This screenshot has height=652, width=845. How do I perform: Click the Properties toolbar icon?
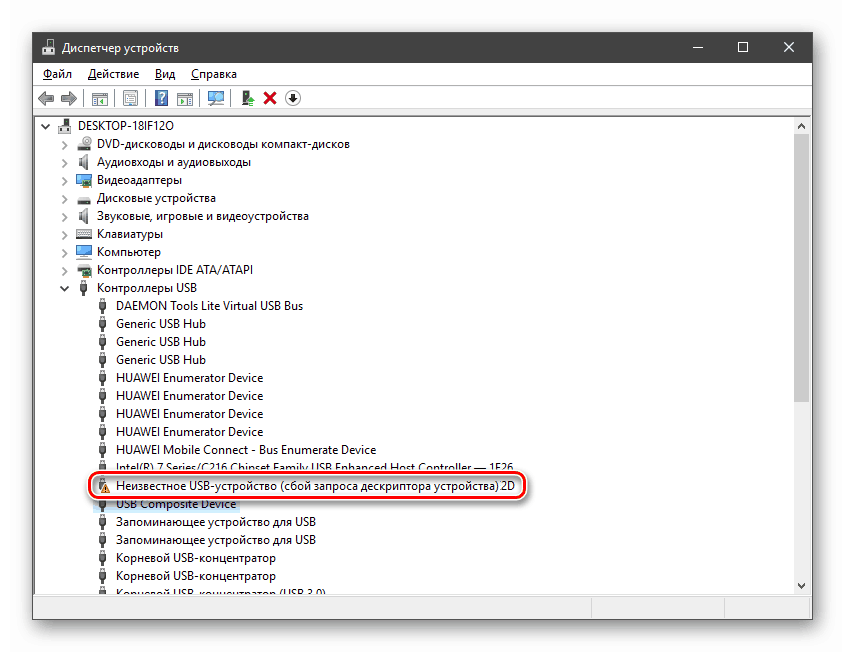click(131, 98)
